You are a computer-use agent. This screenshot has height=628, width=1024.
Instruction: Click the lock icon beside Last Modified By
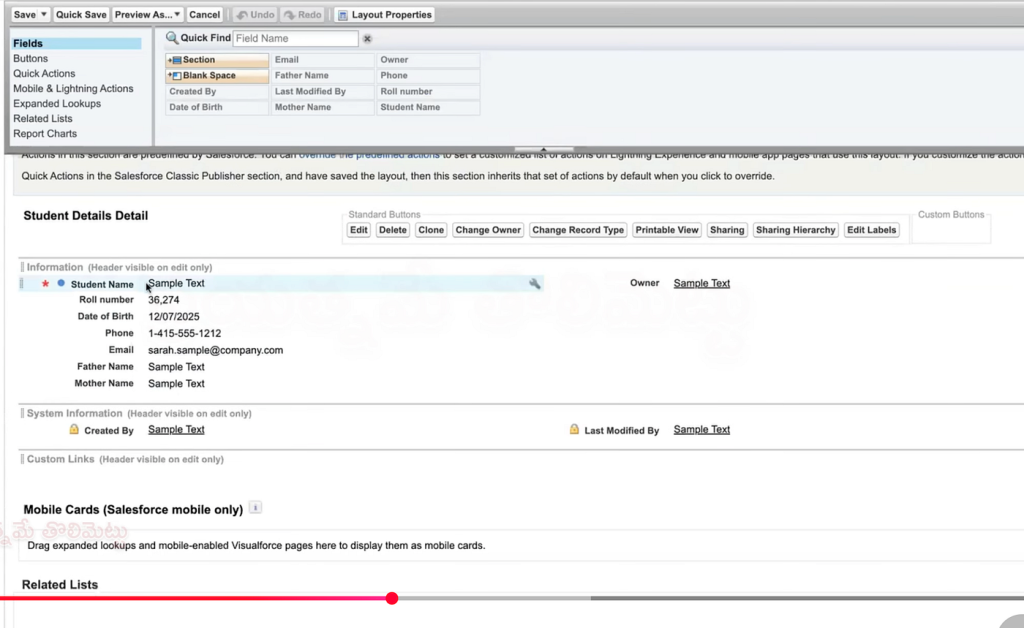tap(573, 429)
